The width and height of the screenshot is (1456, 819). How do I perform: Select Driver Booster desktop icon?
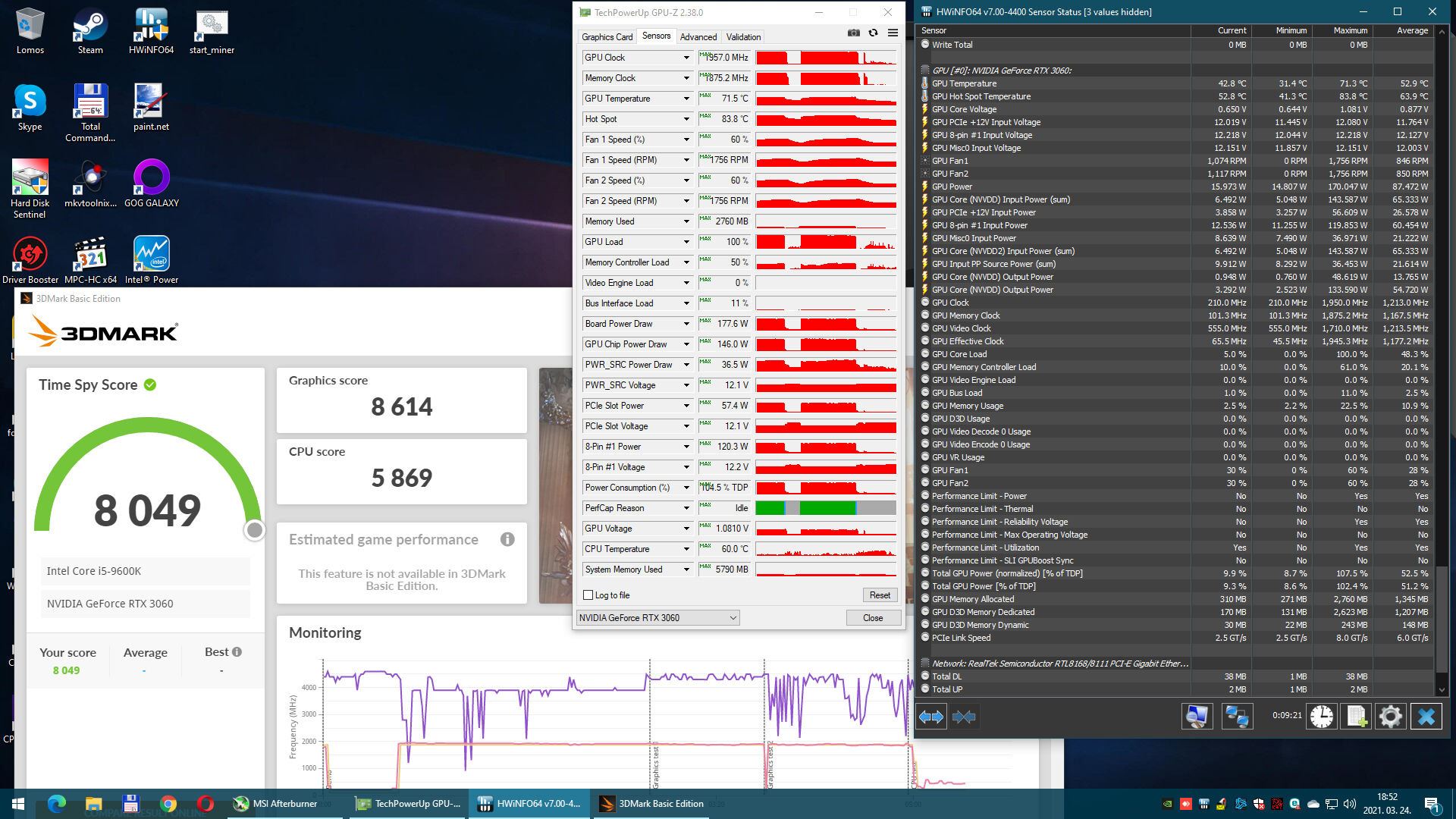30,260
